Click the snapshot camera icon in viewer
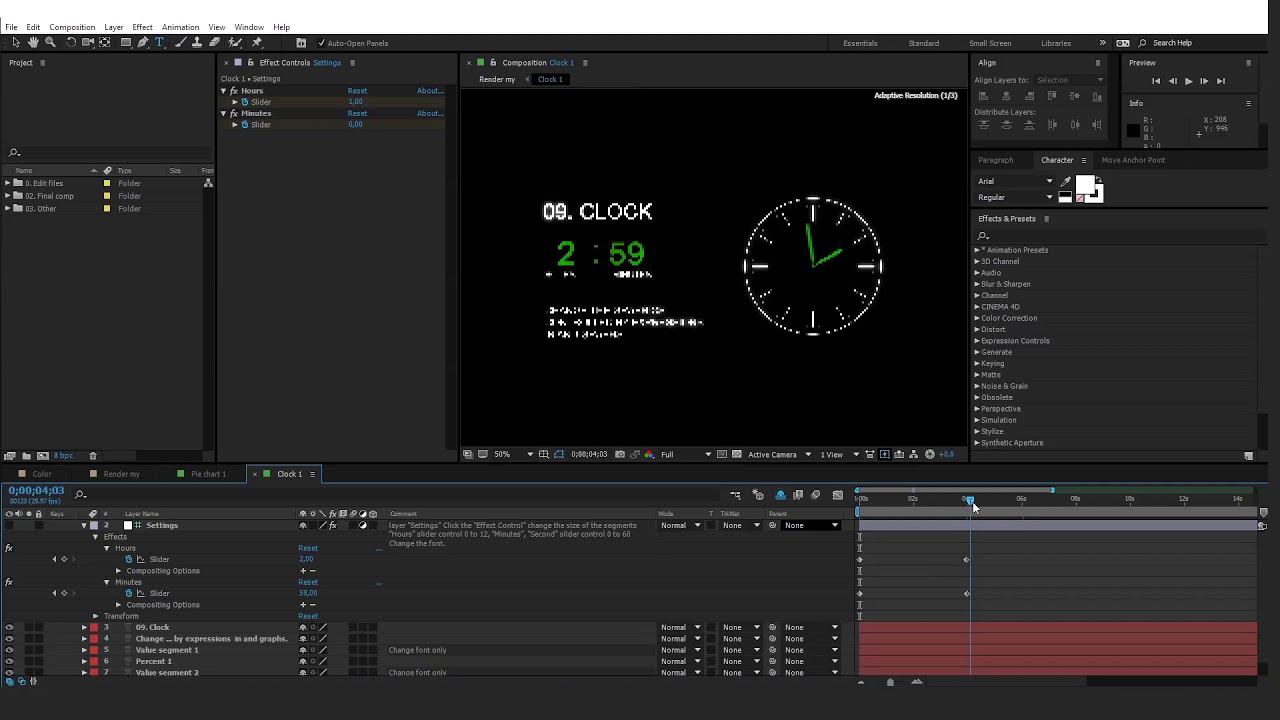This screenshot has height=720, width=1280. pyautogui.click(x=620, y=455)
